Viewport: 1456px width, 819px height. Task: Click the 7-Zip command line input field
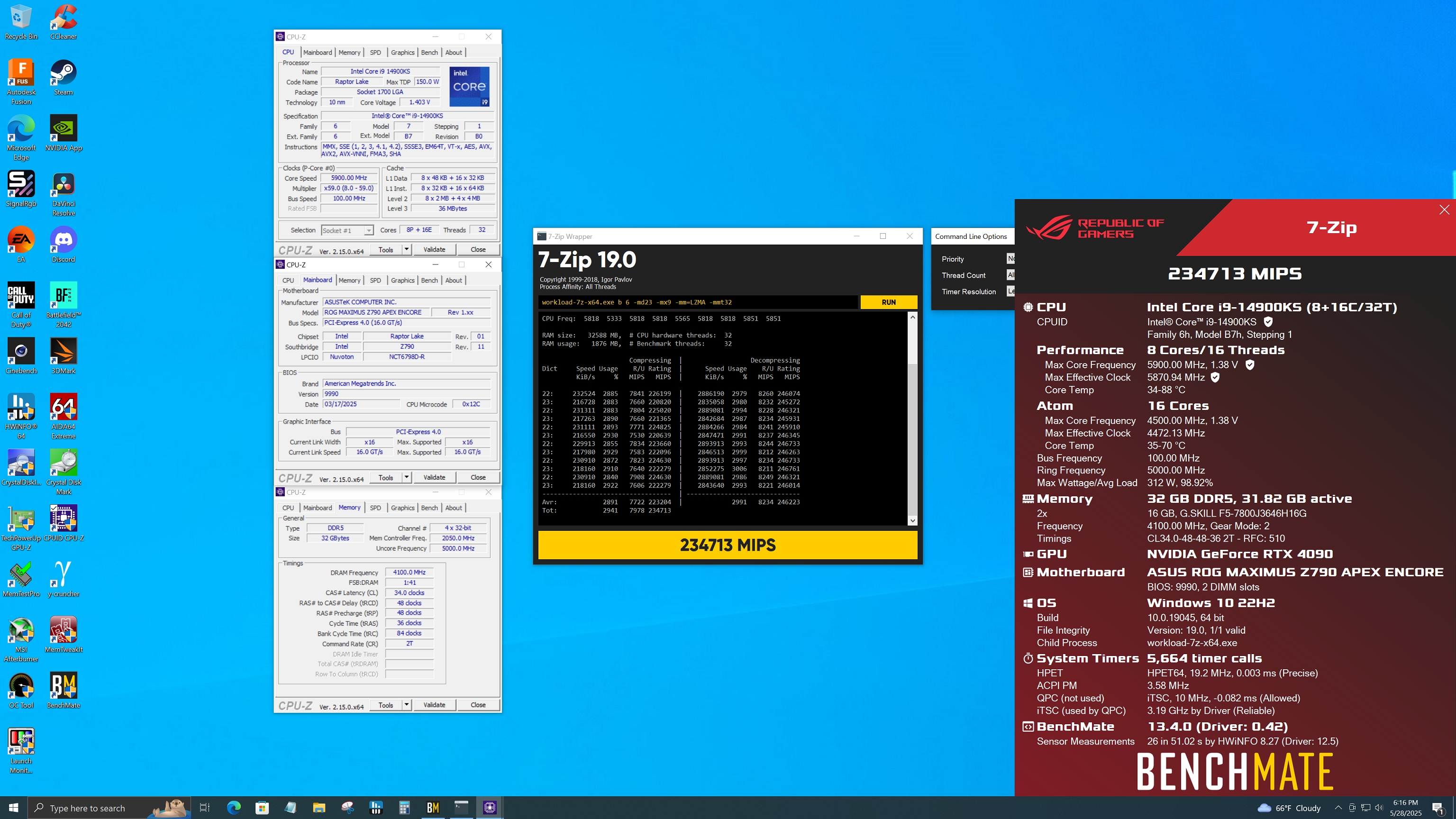click(x=698, y=302)
